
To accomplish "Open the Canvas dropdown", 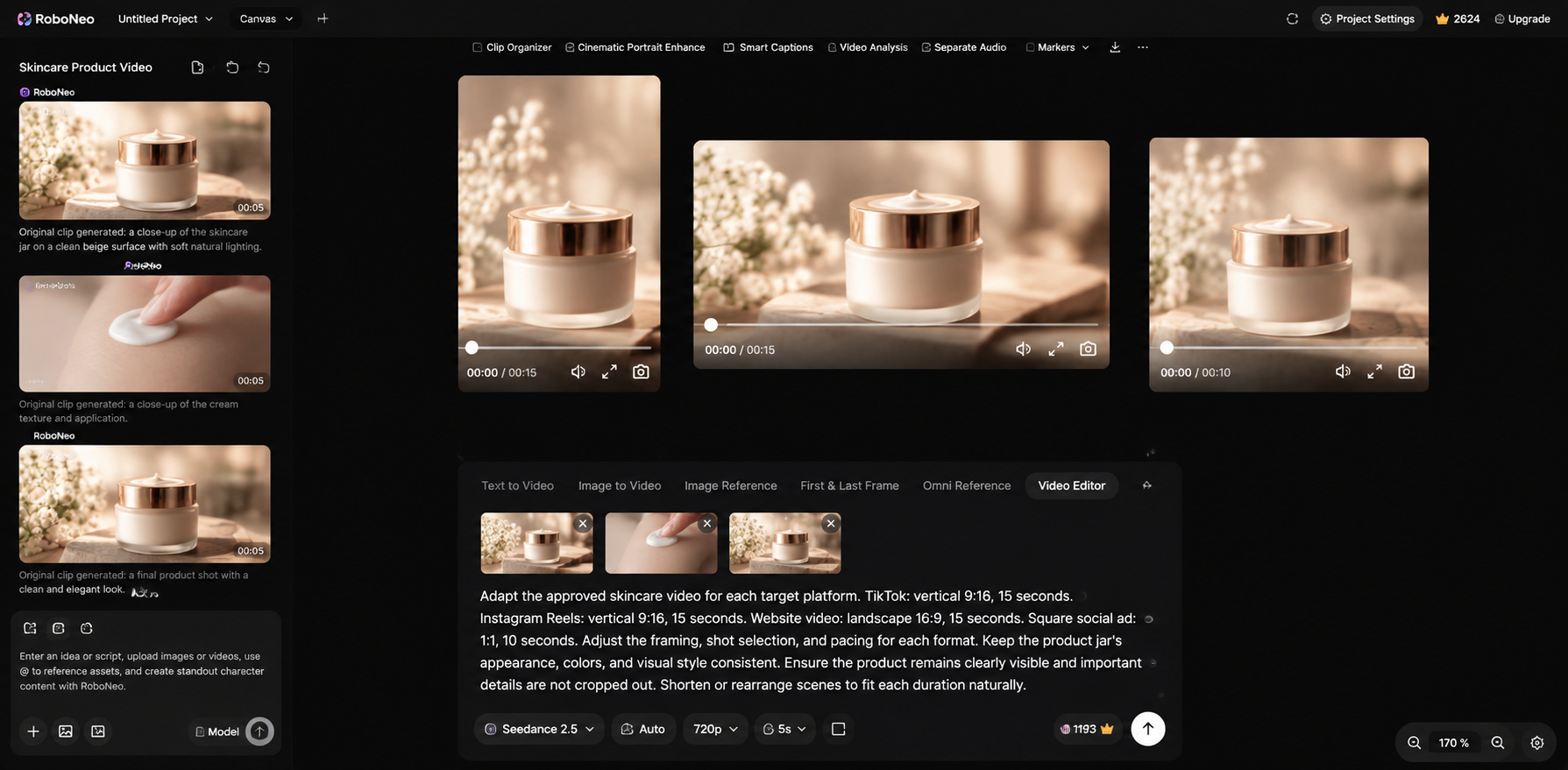I will pos(266,18).
